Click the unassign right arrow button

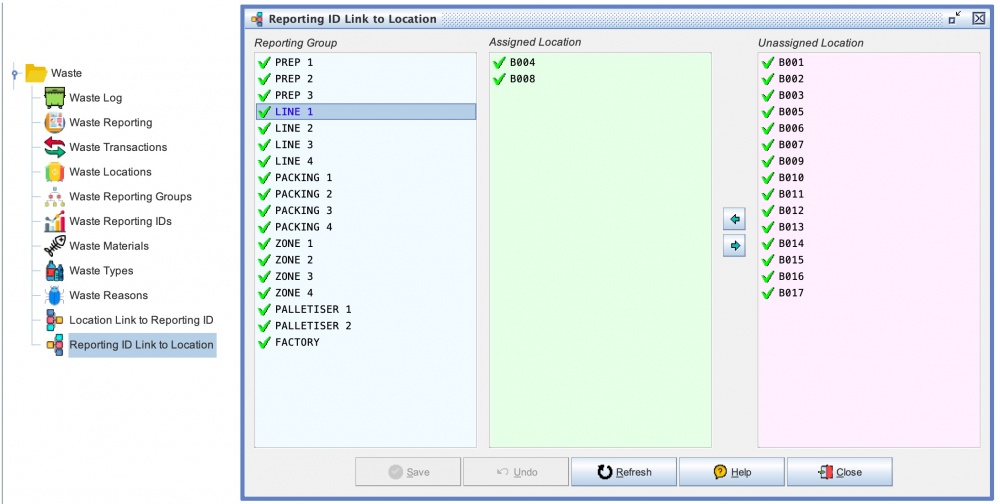pyautogui.click(x=734, y=245)
